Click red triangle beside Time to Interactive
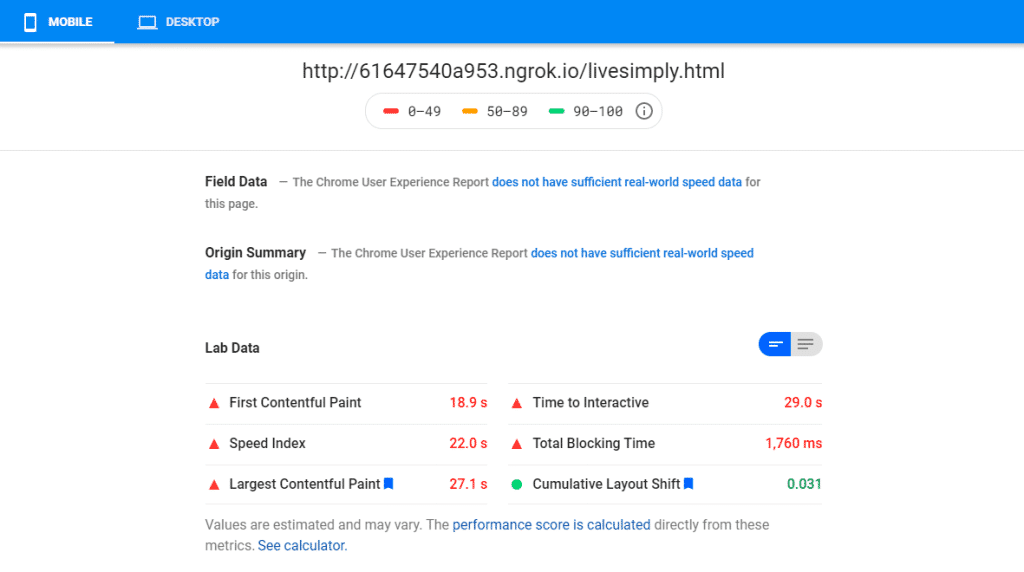The height and width of the screenshot is (572, 1024). tap(517, 403)
